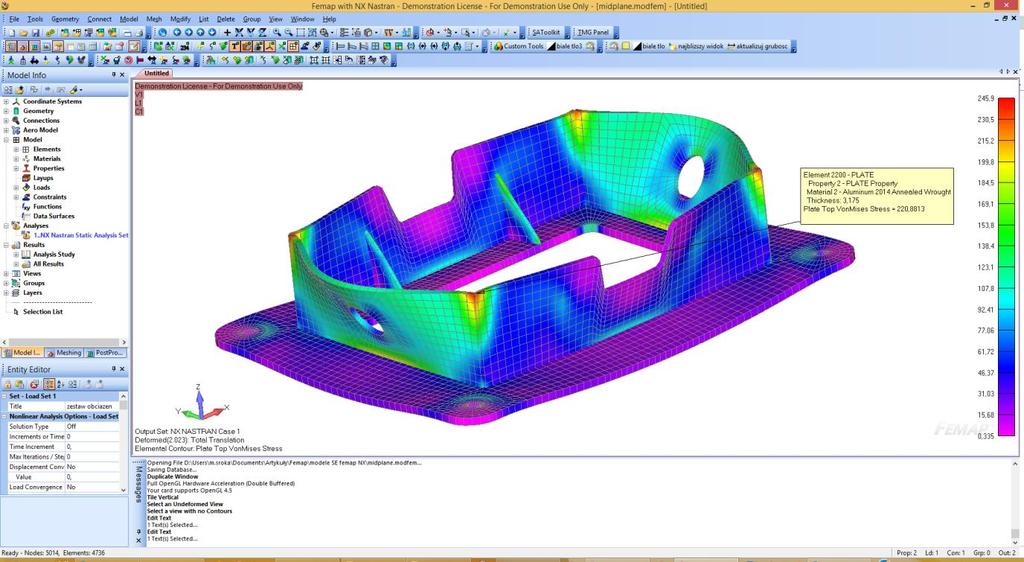
Task: Click the right arrow view rotate icon
Action: (189, 32)
